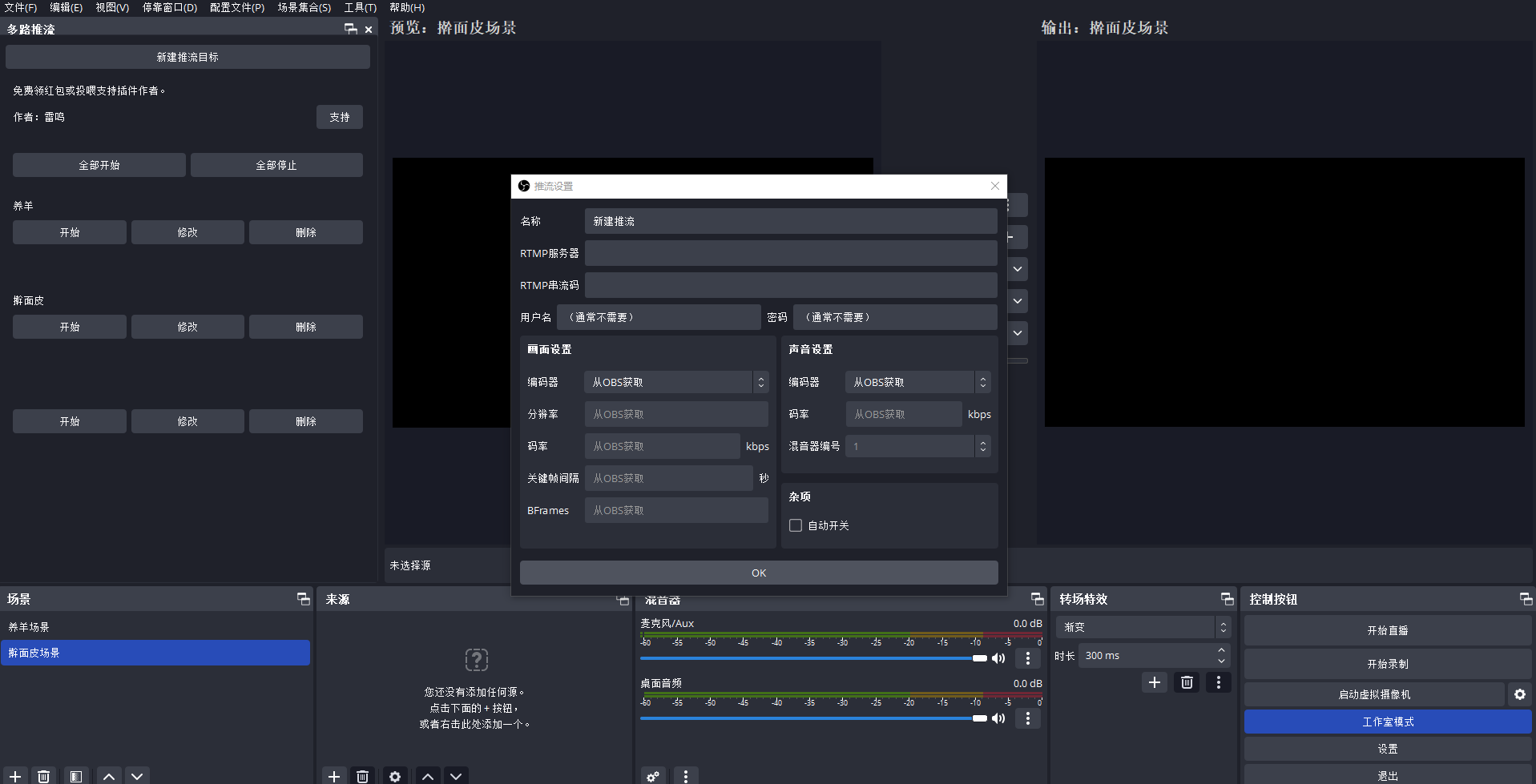Move source up in the 来源 panel
This screenshot has width=1536, height=784.
click(428, 776)
